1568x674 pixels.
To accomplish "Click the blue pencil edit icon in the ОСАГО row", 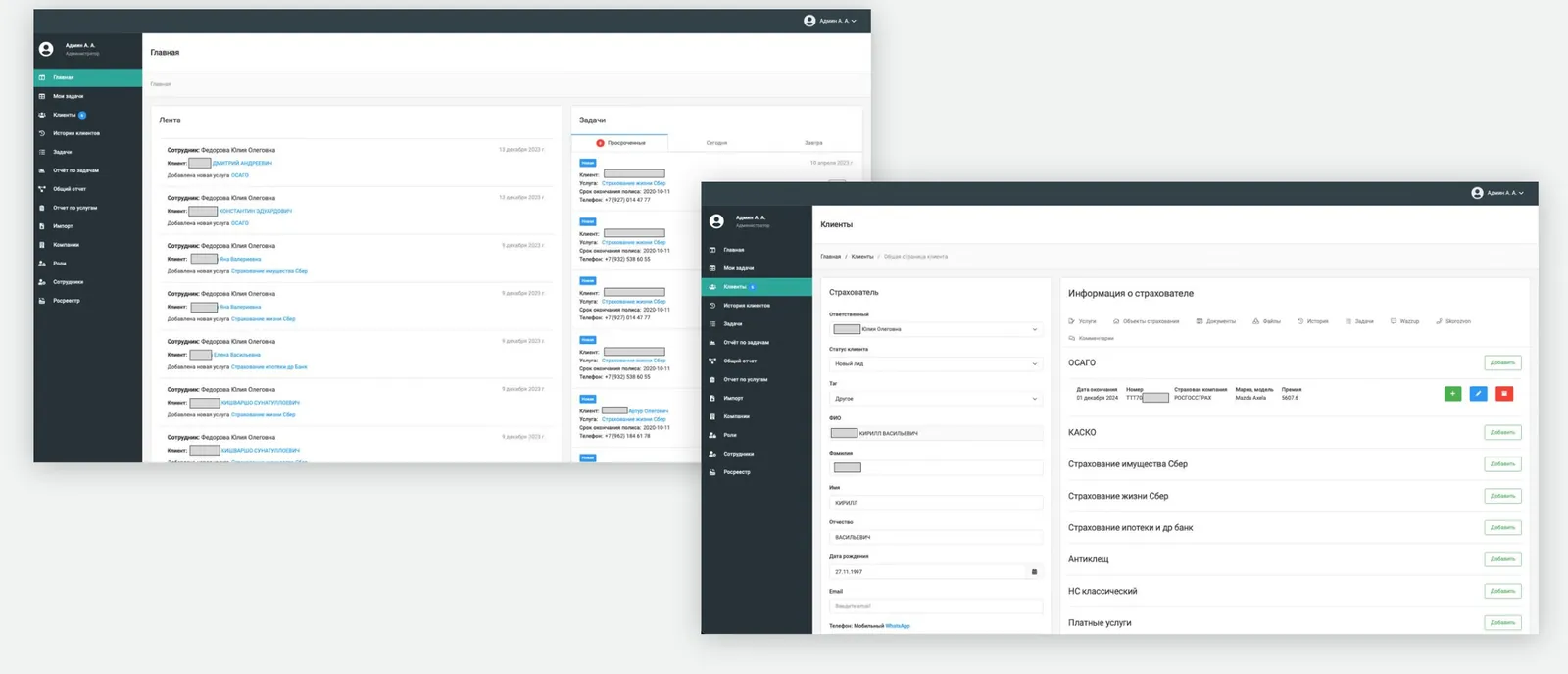I will (x=1478, y=394).
